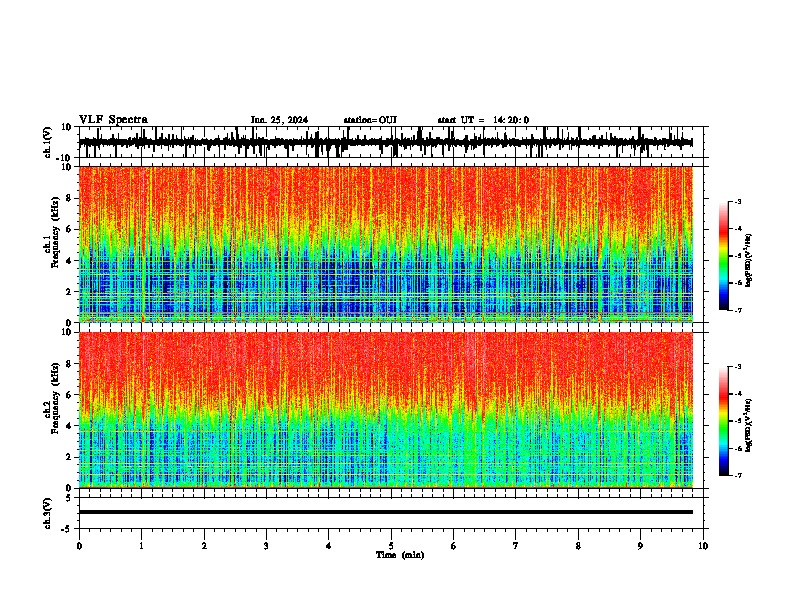Click the "VLF Spectra" title text

click(x=113, y=120)
